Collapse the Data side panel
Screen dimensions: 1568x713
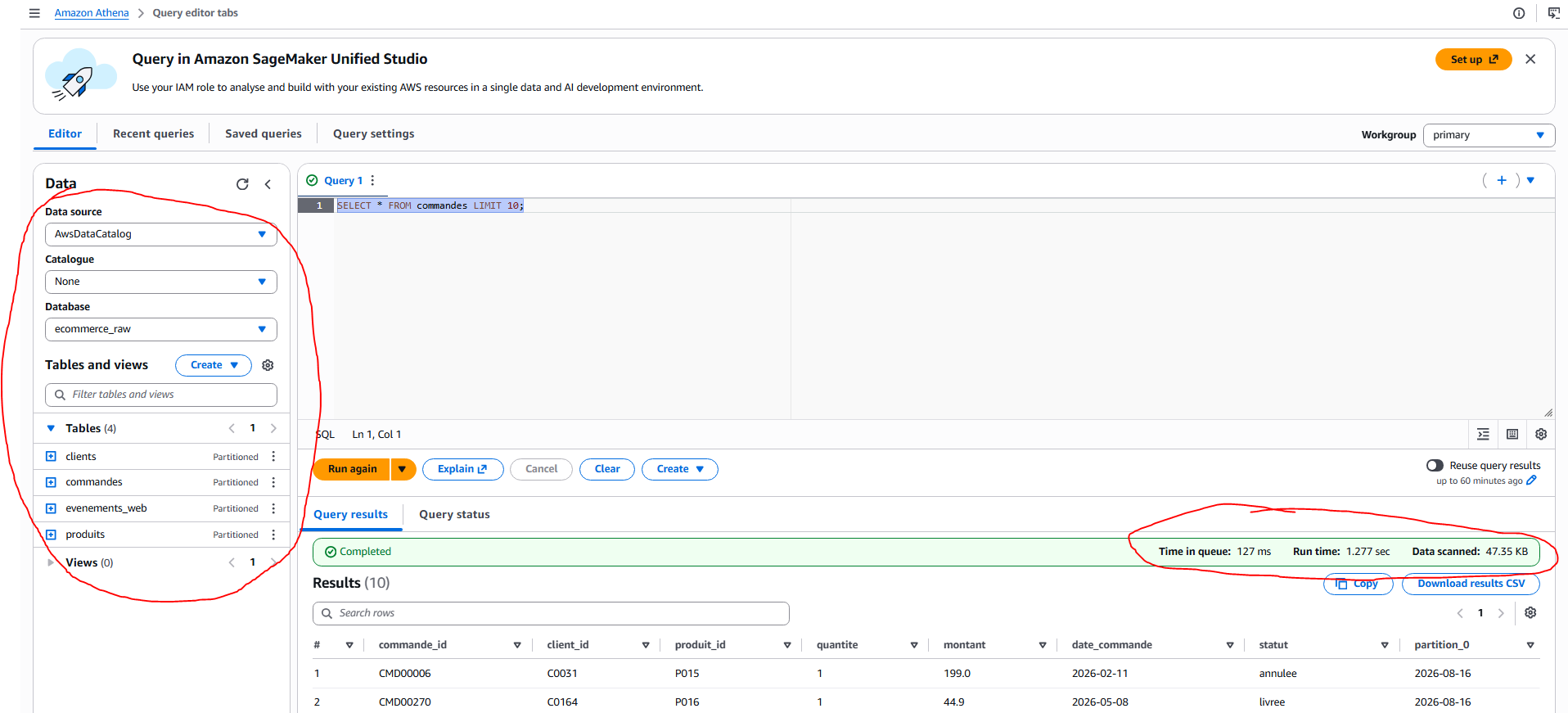pos(268,184)
